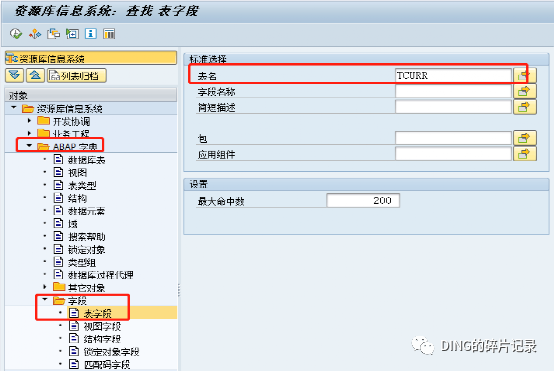
Task: Select 搜索帮助 in the tree
Action: (87, 237)
